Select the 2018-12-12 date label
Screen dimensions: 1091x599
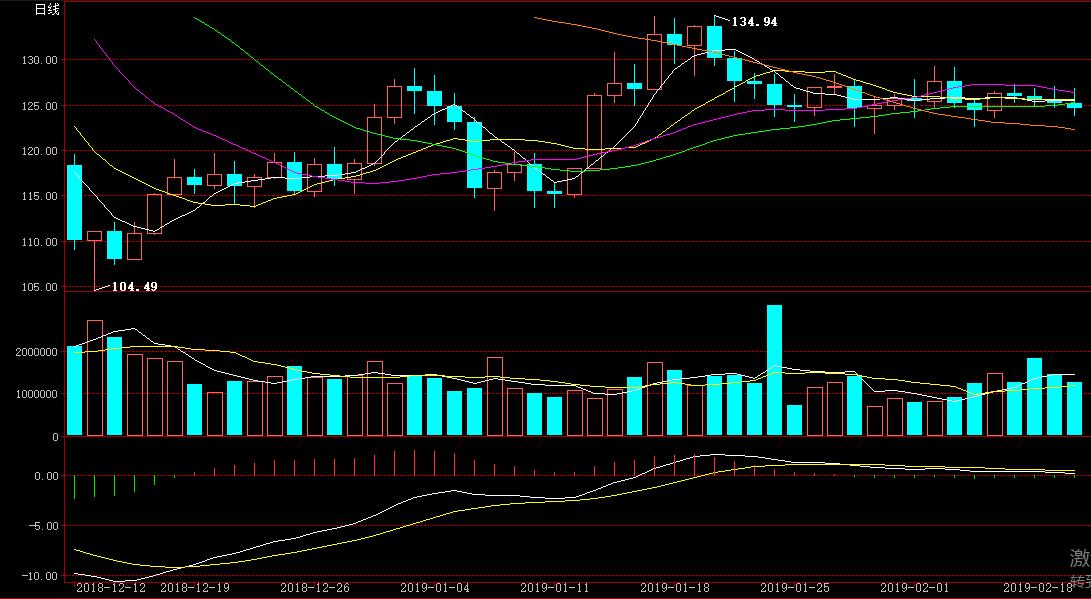[111, 588]
